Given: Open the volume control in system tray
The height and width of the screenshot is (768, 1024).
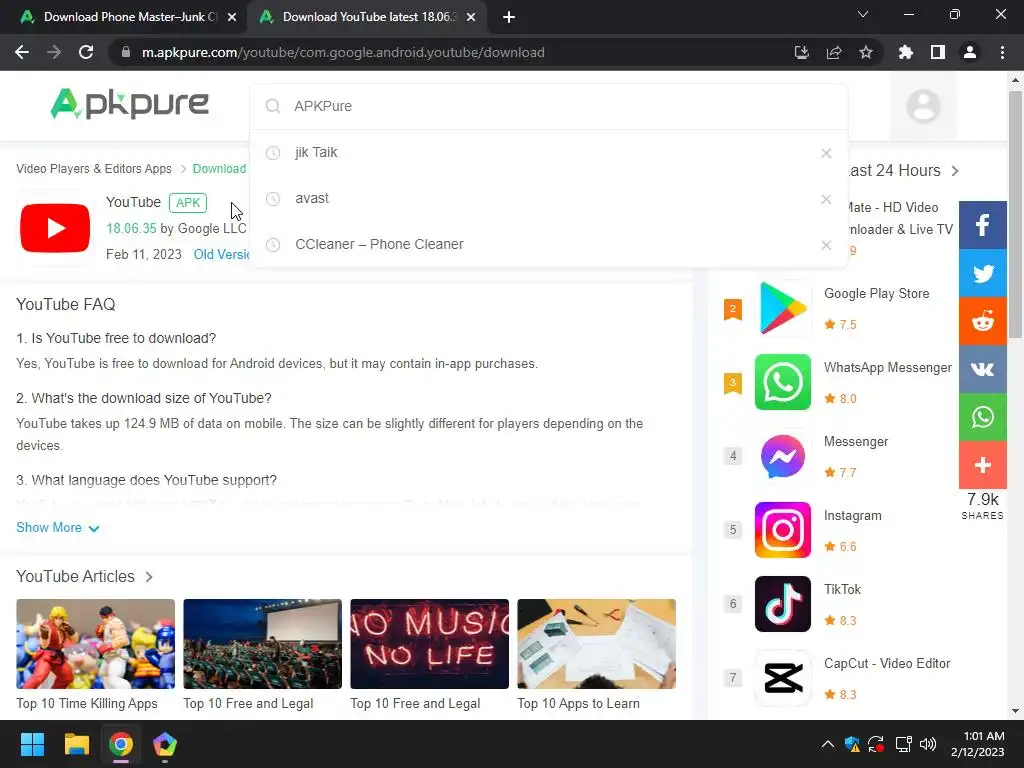Looking at the screenshot, I should click(927, 744).
